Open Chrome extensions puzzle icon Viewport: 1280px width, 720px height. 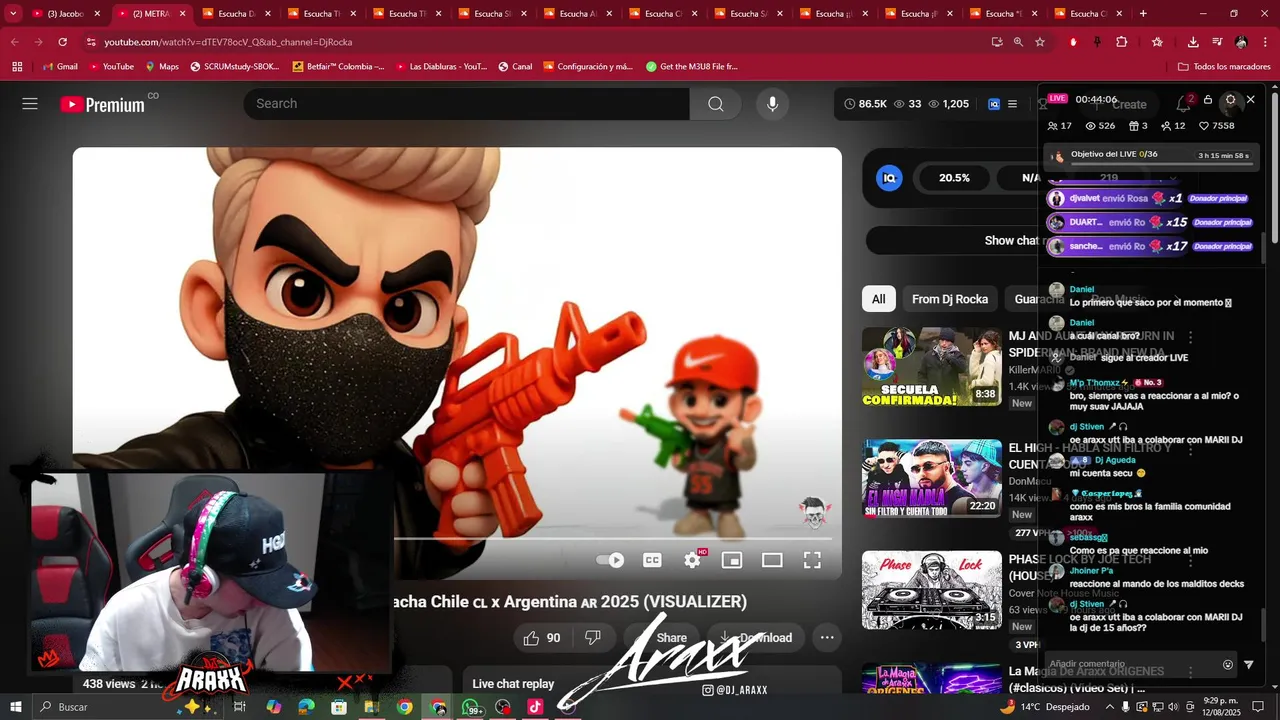tap(1121, 42)
